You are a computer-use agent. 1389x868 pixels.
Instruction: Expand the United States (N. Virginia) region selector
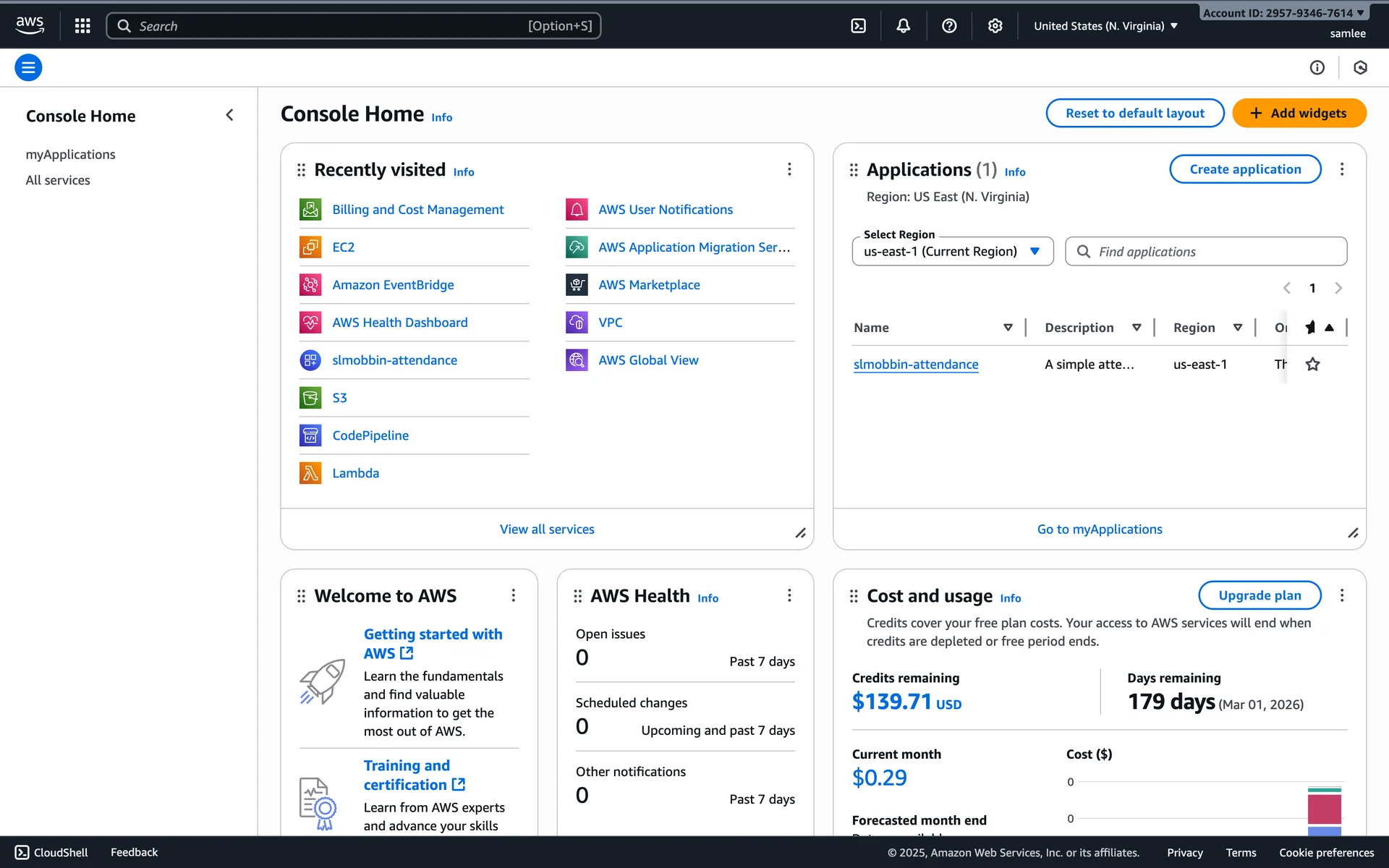pyautogui.click(x=1105, y=26)
